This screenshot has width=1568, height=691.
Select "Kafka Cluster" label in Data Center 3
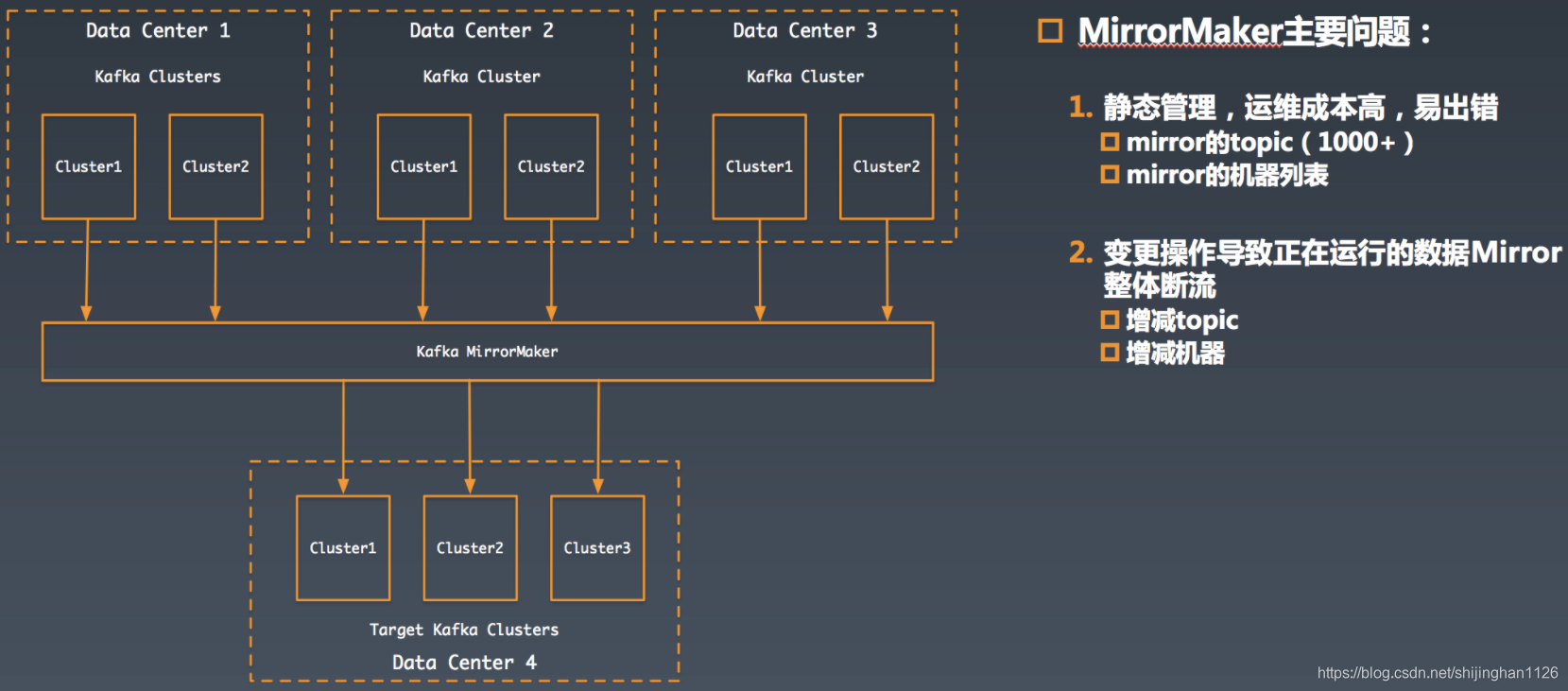click(x=805, y=77)
